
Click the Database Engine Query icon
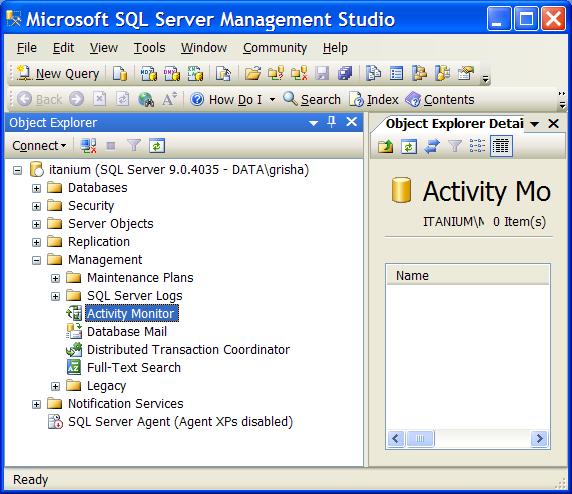point(120,73)
